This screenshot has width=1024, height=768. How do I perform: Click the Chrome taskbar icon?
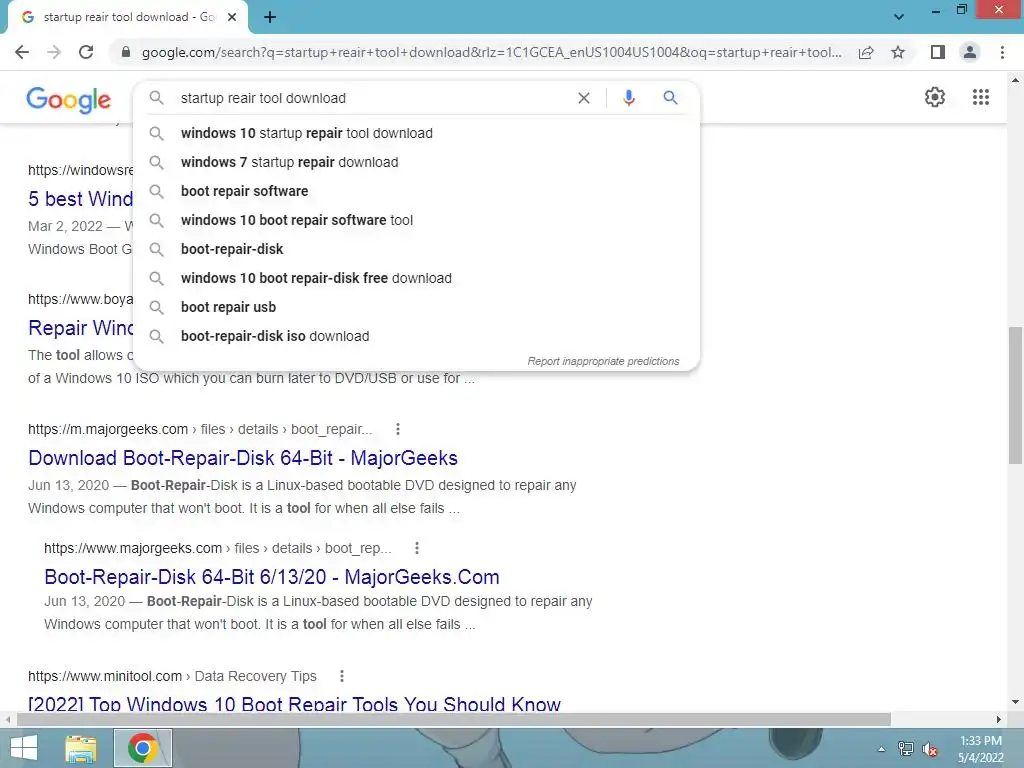(x=142, y=748)
